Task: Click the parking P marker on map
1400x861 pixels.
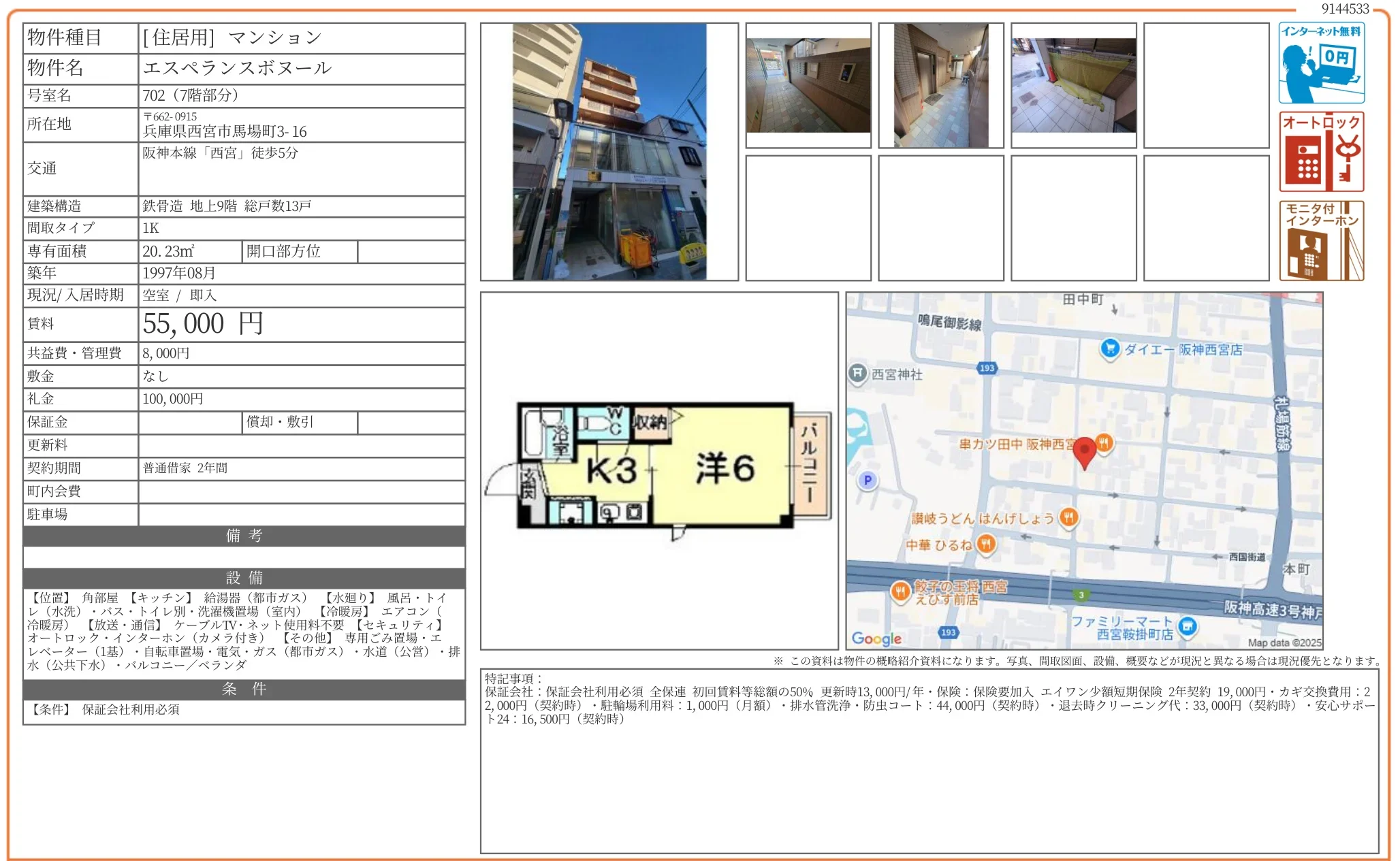Action: pyautogui.click(x=867, y=481)
